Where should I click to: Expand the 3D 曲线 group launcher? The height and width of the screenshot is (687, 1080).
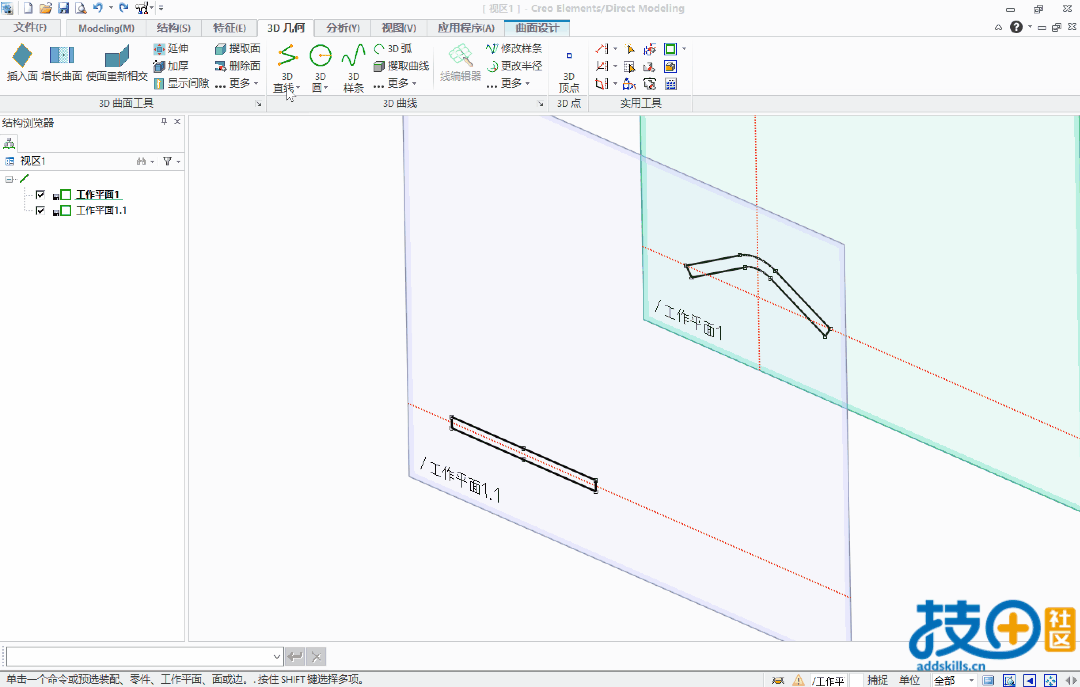point(540,104)
